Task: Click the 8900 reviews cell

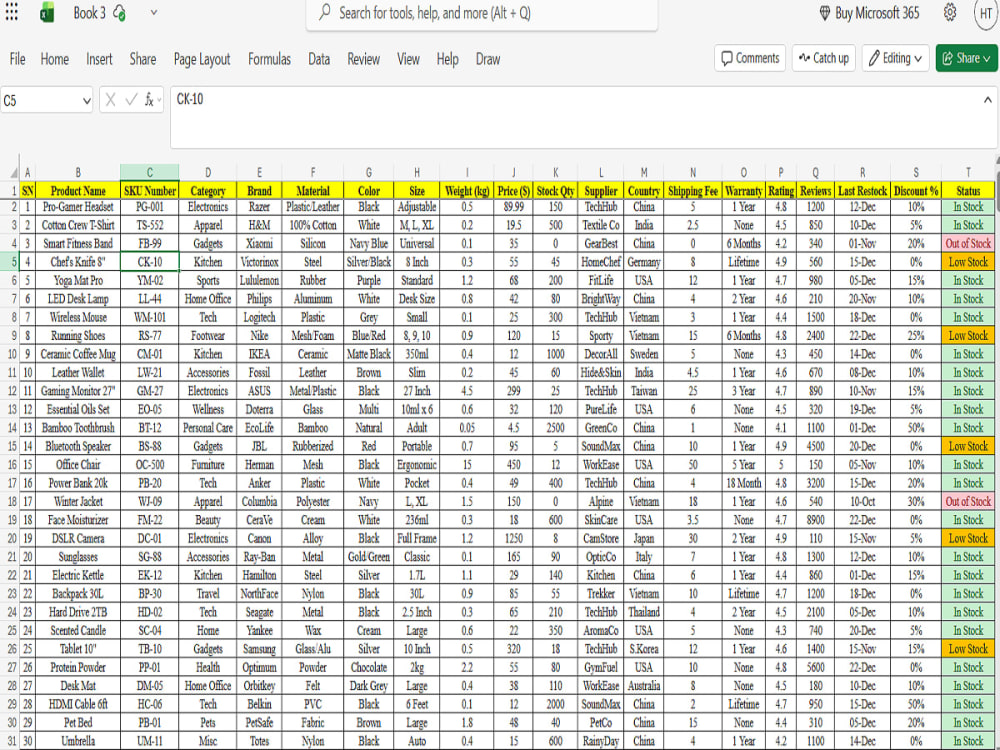Action: (815, 520)
